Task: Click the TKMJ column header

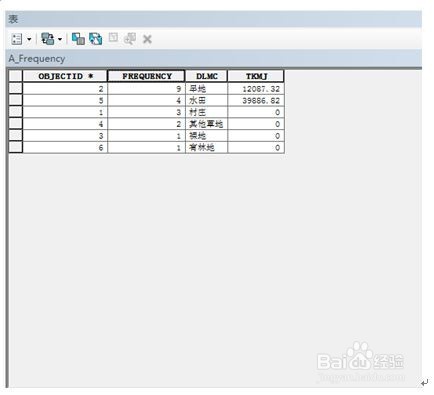Action: click(256, 76)
